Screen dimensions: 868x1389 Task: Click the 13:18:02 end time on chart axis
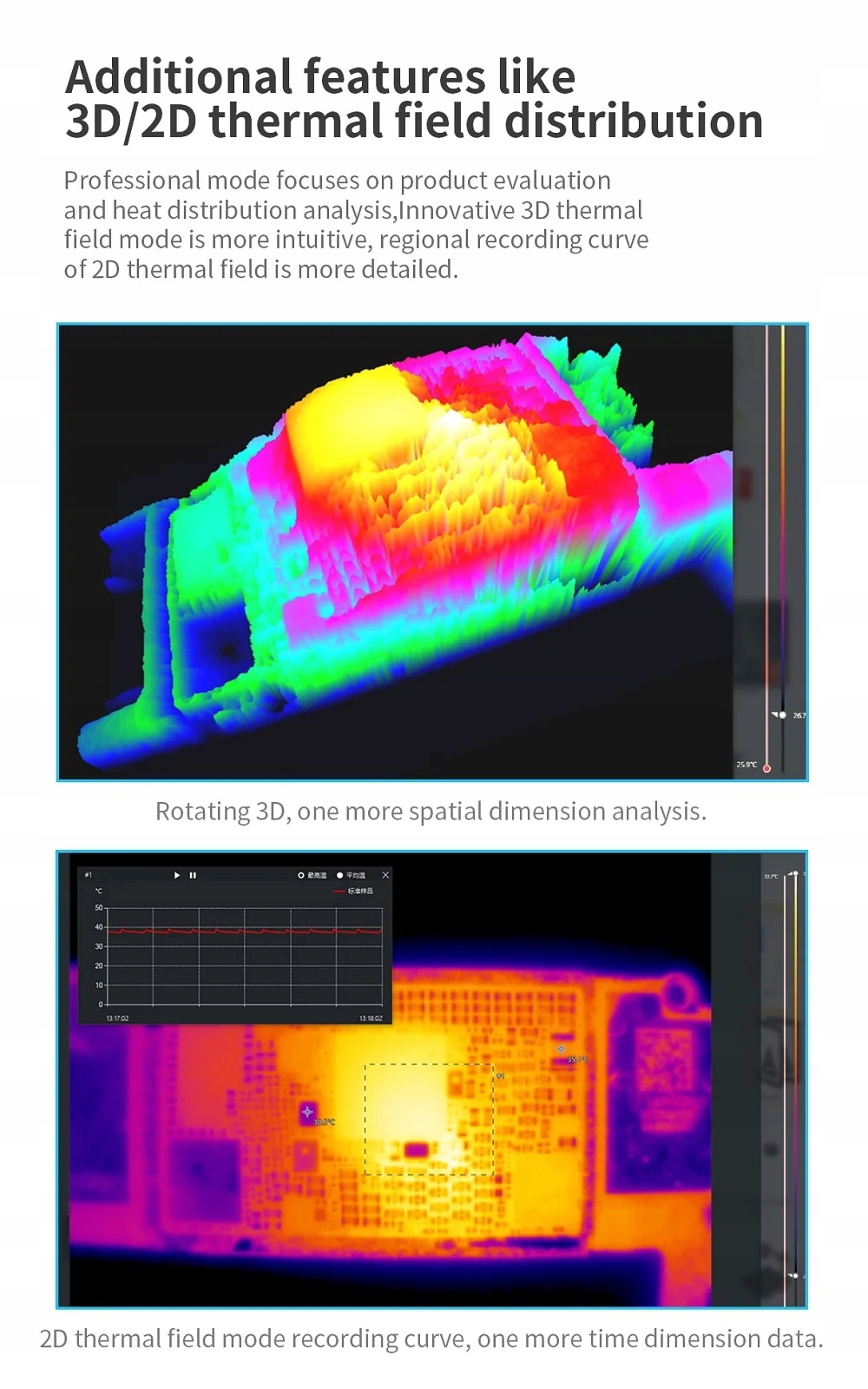371,1018
